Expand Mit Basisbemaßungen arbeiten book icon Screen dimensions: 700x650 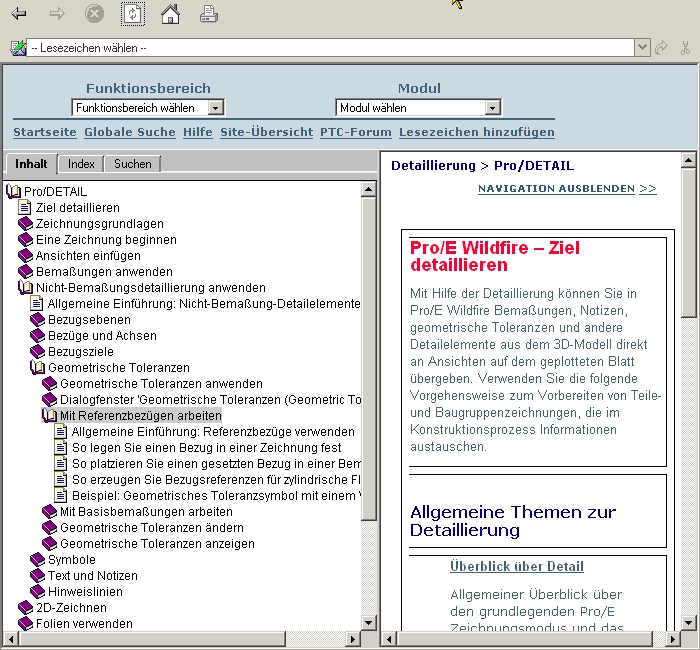(50, 512)
